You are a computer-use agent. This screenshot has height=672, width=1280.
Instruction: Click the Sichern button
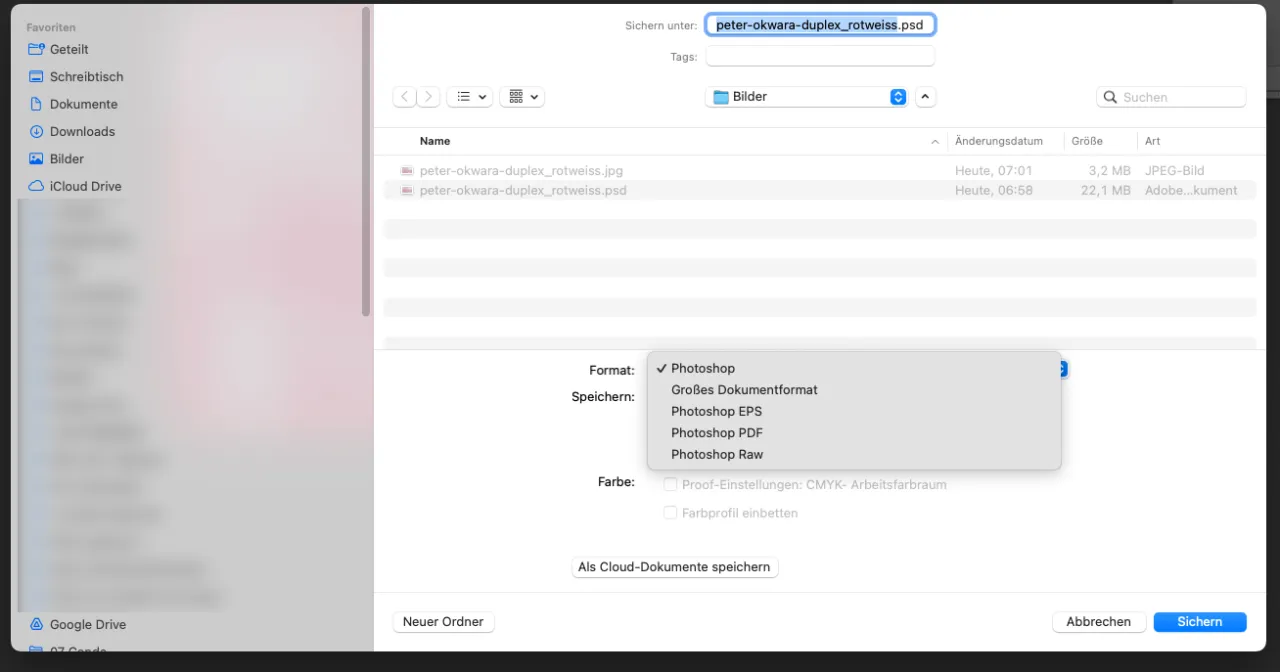pos(1199,622)
